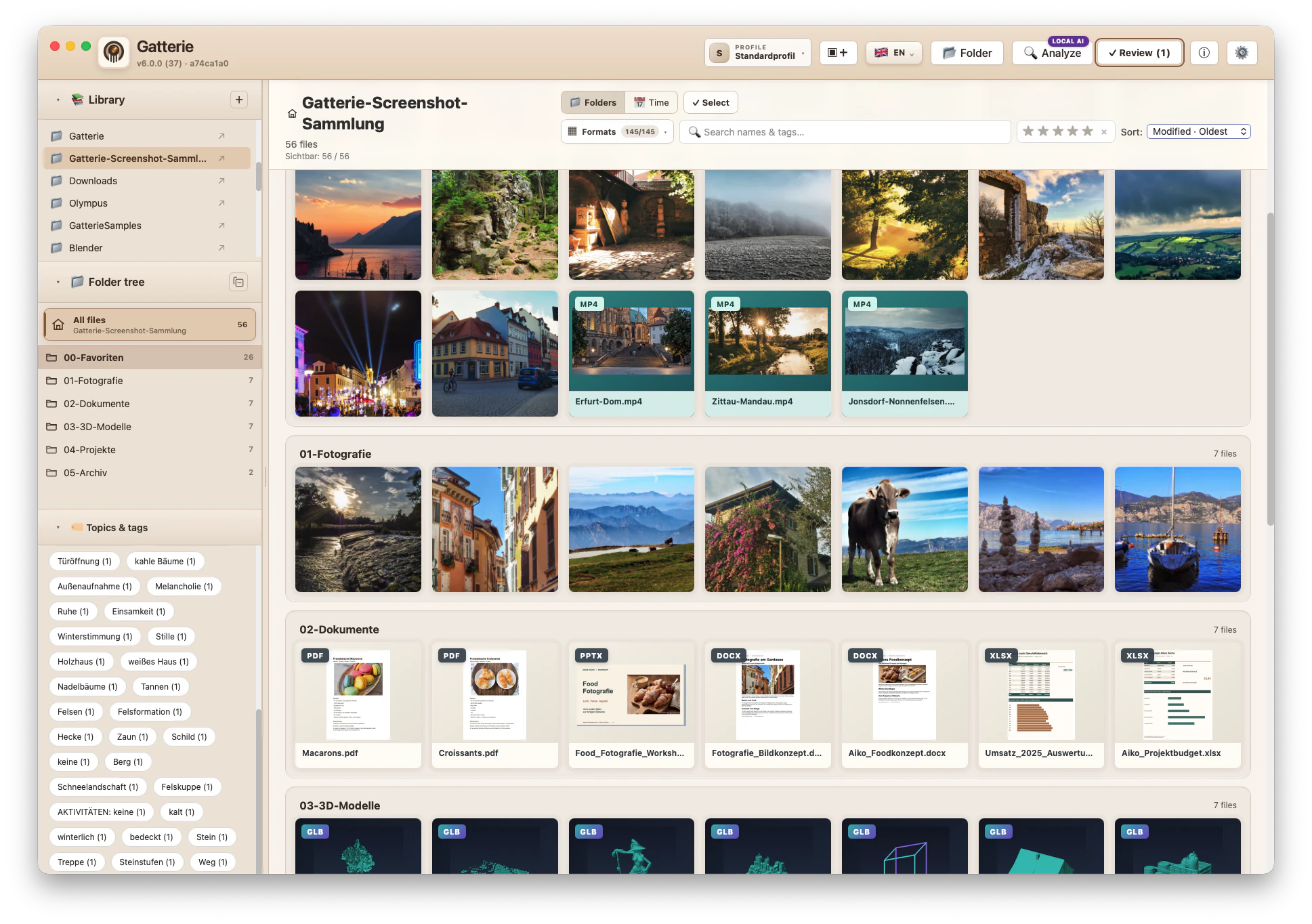Viewport: 1312px width, 924px height.
Task: Open the Standardprofil profile dropdown
Action: point(757,53)
